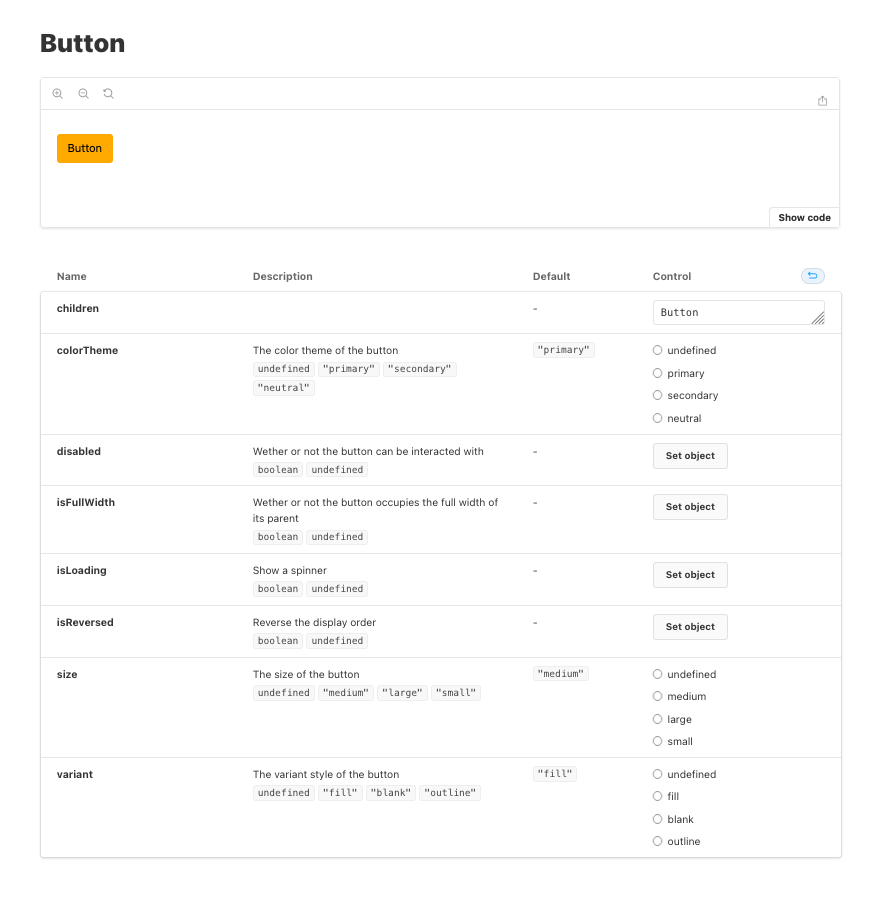Click the Control column header

click(x=672, y=276)
